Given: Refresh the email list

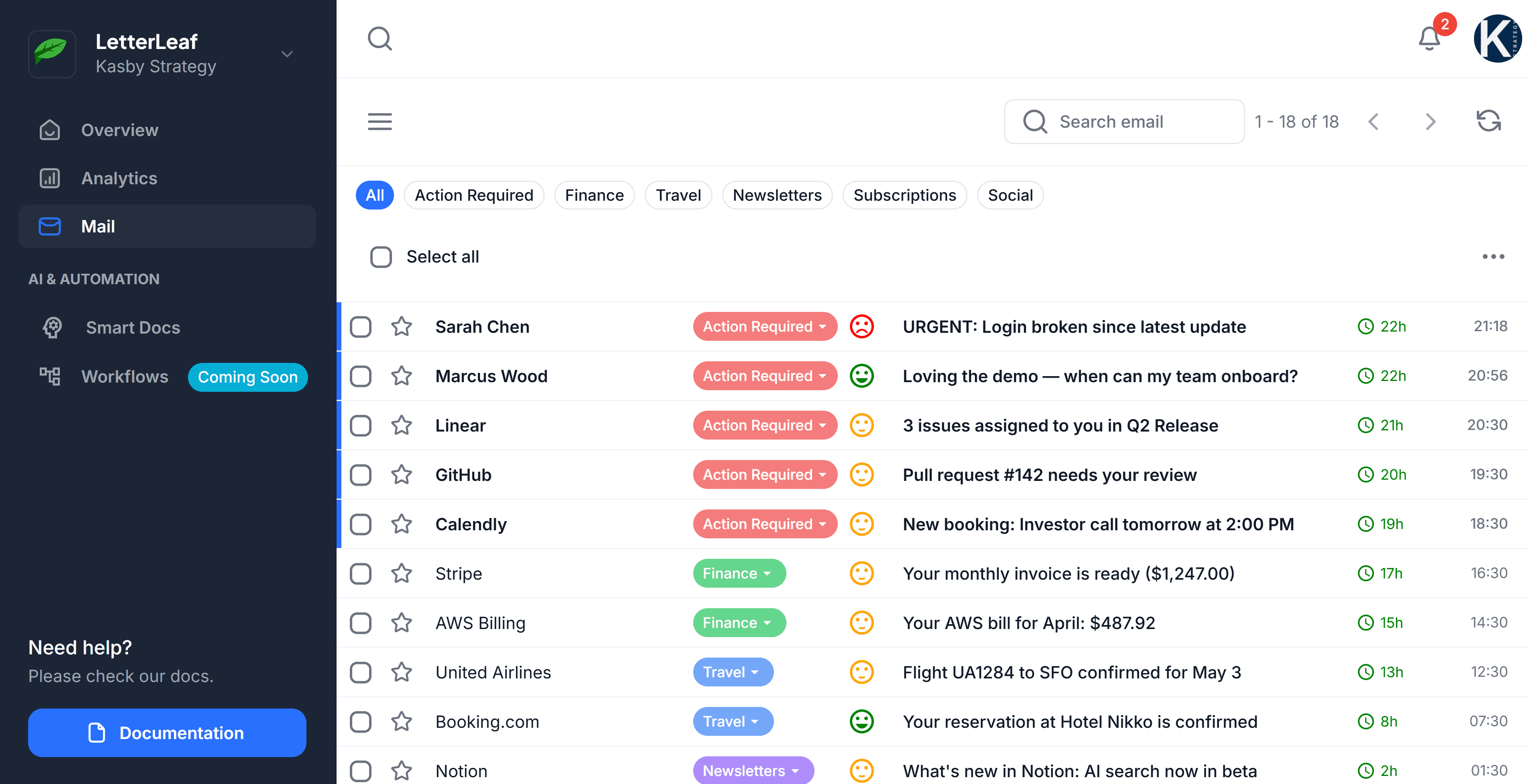Looking at the screenshot, I should (x=1489, y=121).
